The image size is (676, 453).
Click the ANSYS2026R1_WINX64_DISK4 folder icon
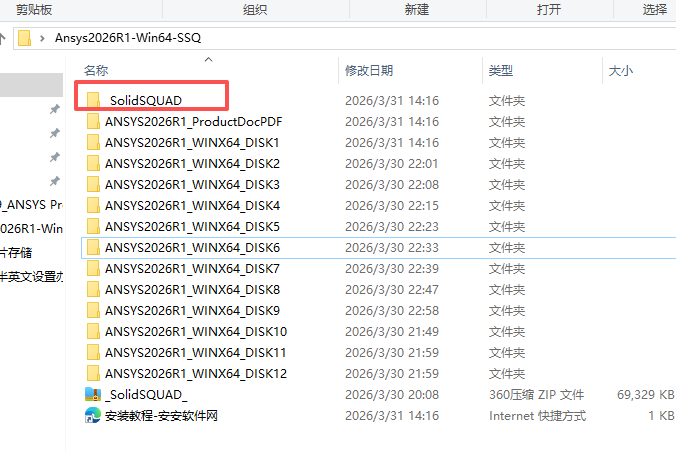tap(93, 205)
